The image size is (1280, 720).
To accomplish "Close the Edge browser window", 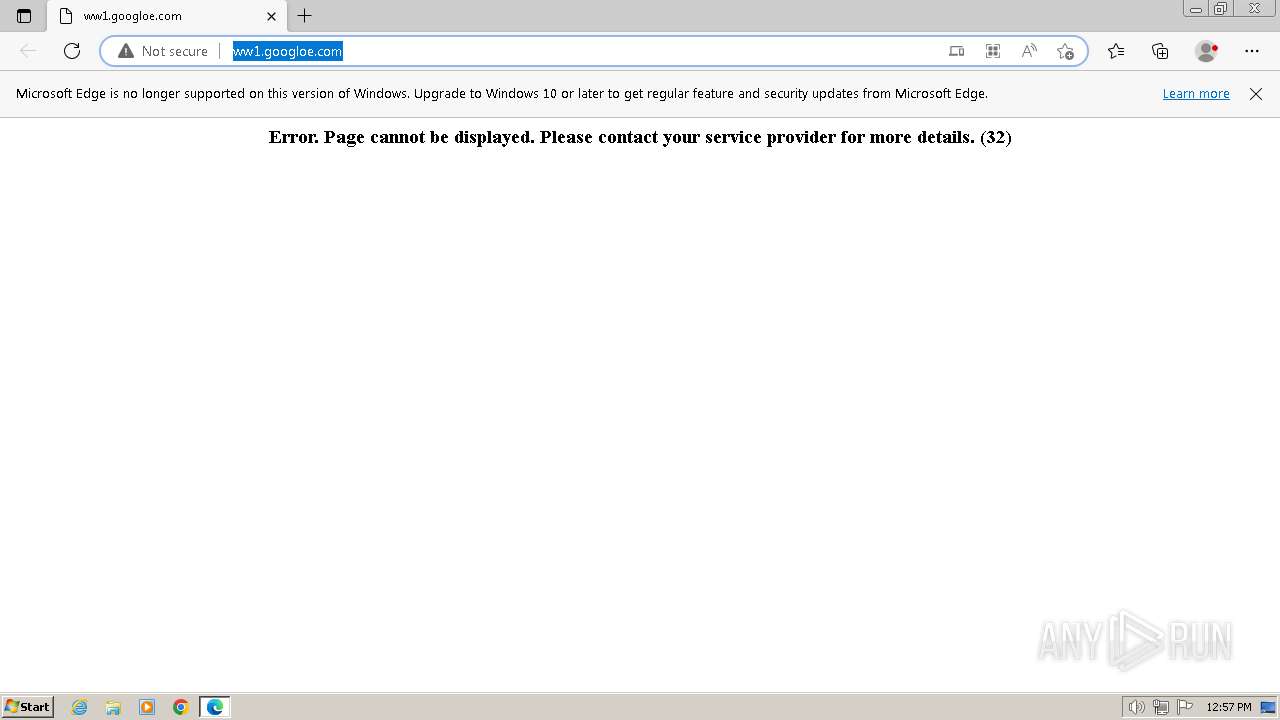I will click(x=1254, y=9).
